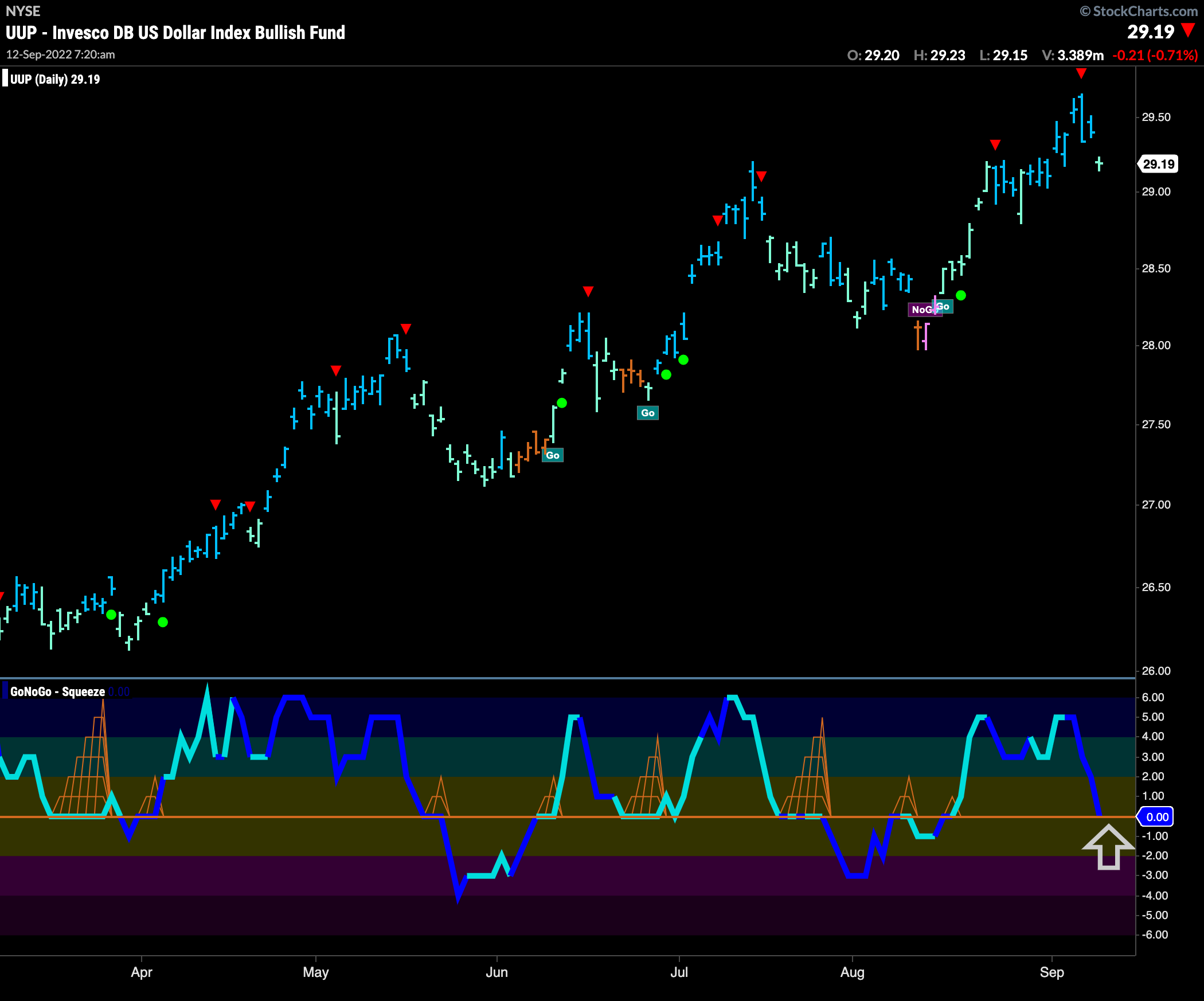
Task: Click the open value O: 29.20
Action: [x=873, y=56]
